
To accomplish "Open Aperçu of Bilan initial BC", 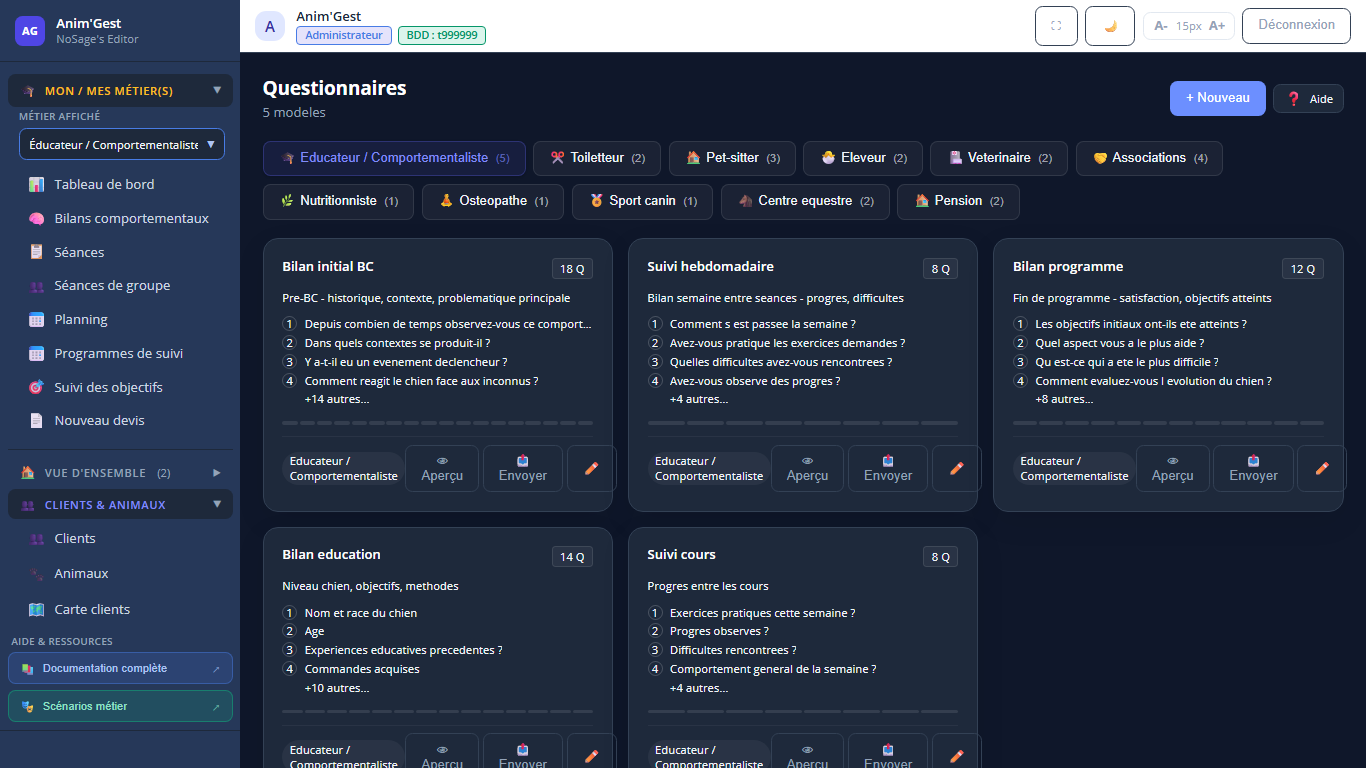I will coord(442,468).
